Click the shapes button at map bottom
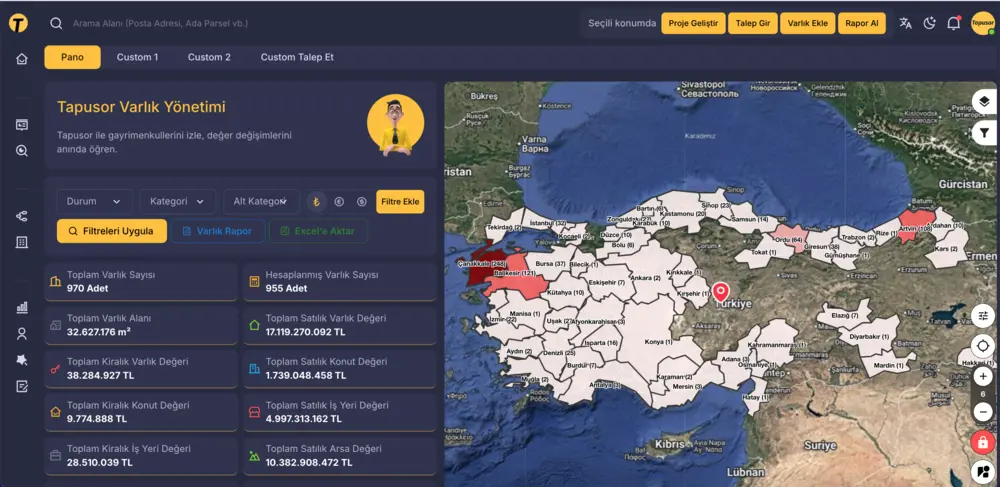The width and height of the screenshot is (1000, 487). [983, 472]
